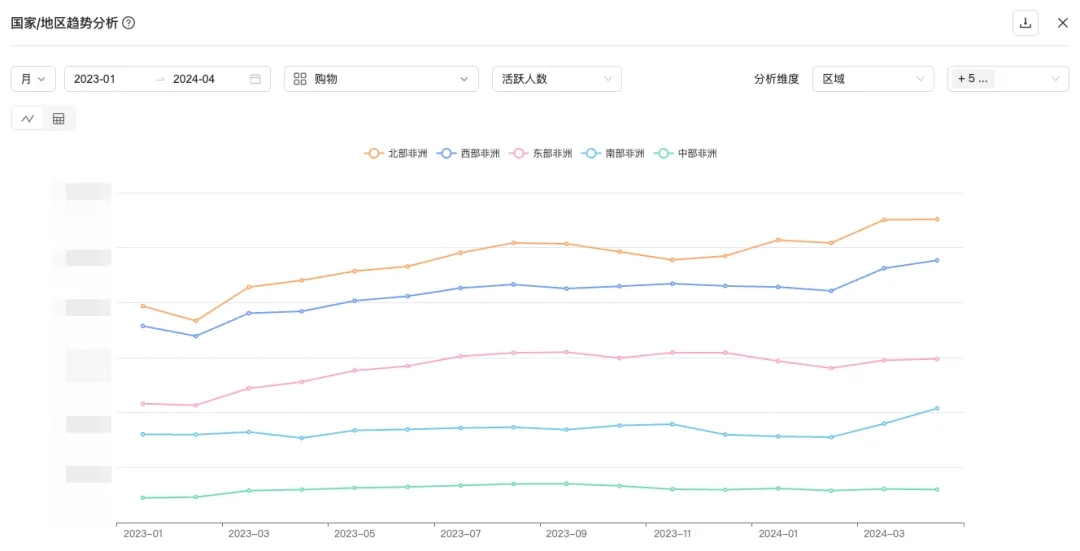Toggle 北部非洲 series in legend
This screenshot has height=551, width=1080.
coord(396,153)
